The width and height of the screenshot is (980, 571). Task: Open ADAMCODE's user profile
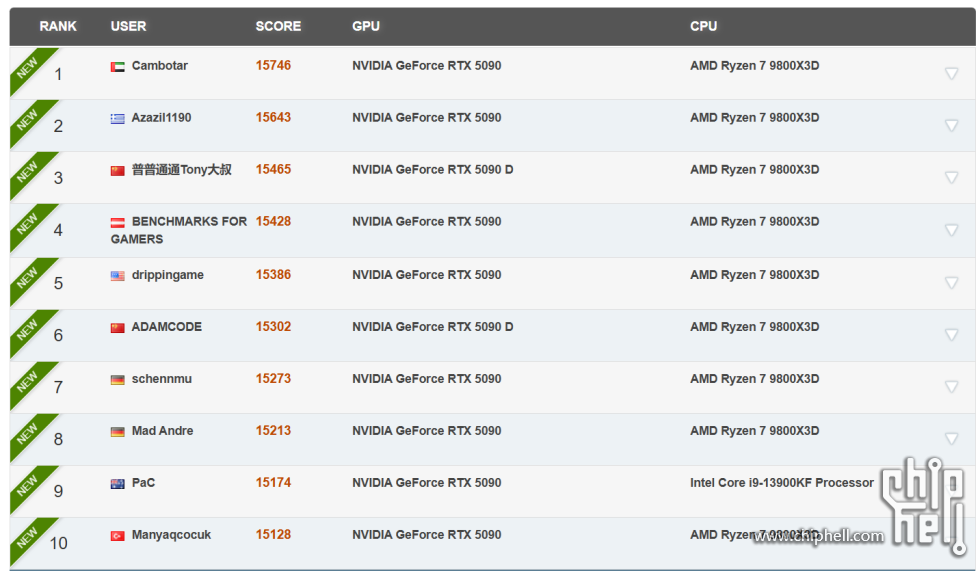coord(166,327)
